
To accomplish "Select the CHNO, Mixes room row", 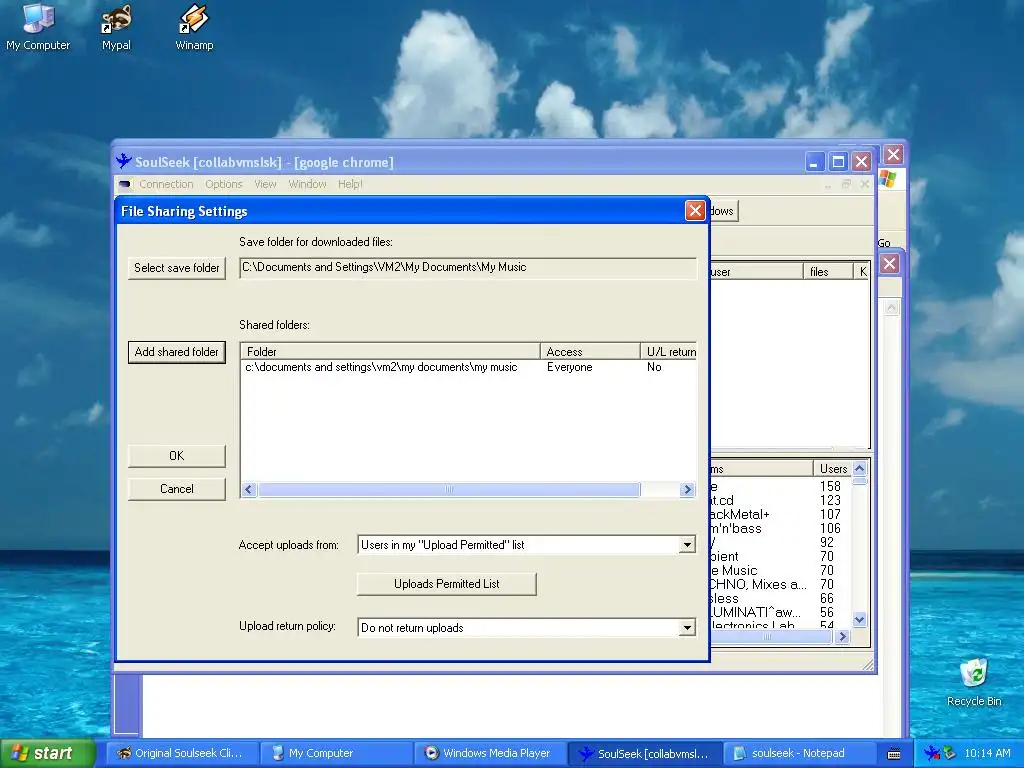I will [x=780, y=584].
